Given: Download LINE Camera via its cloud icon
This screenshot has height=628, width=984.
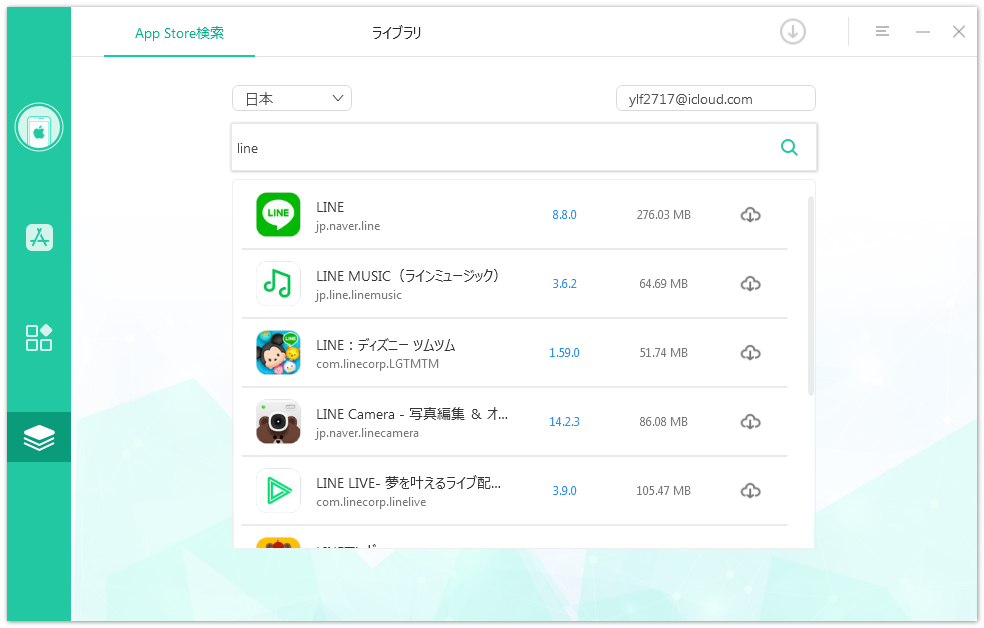Looking at the screenshot, I should [751, 422].
